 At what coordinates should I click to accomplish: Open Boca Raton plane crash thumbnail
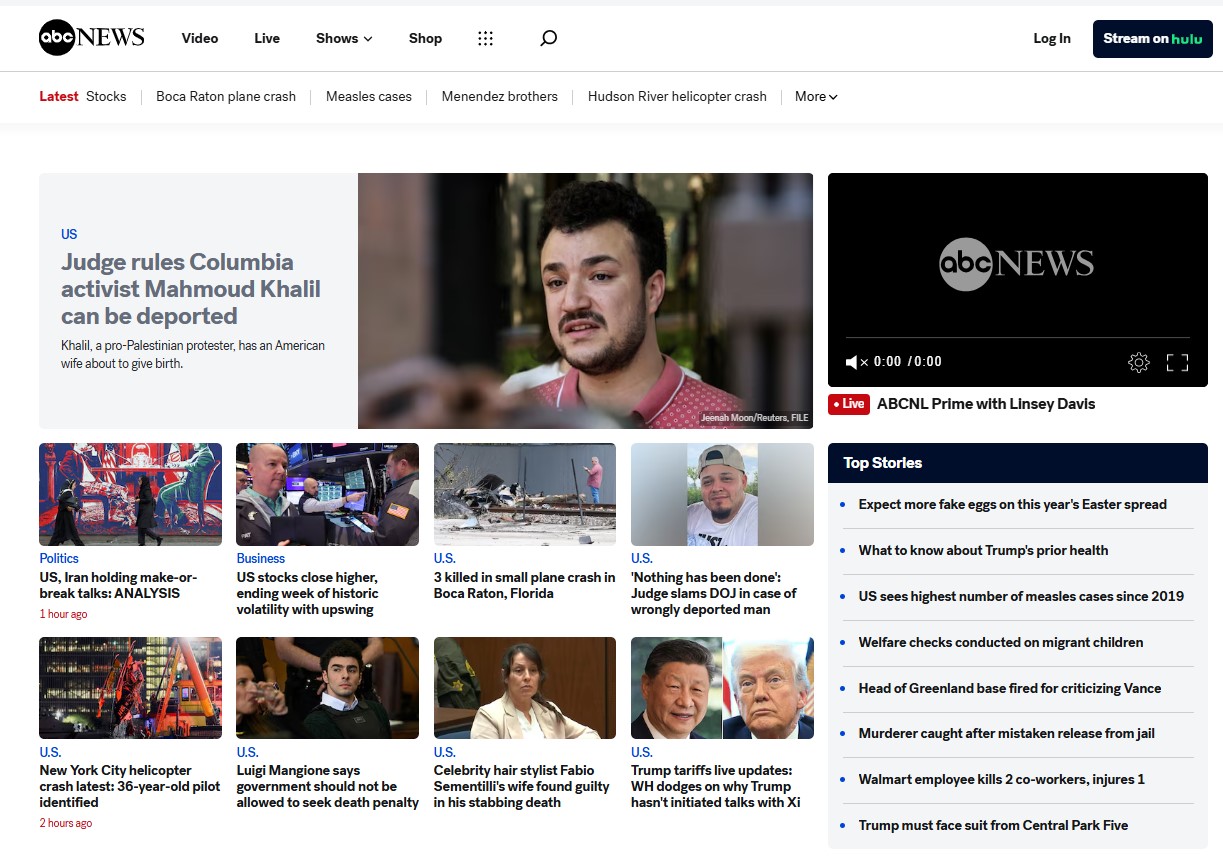pyautogui.click(x=525, y=494)
